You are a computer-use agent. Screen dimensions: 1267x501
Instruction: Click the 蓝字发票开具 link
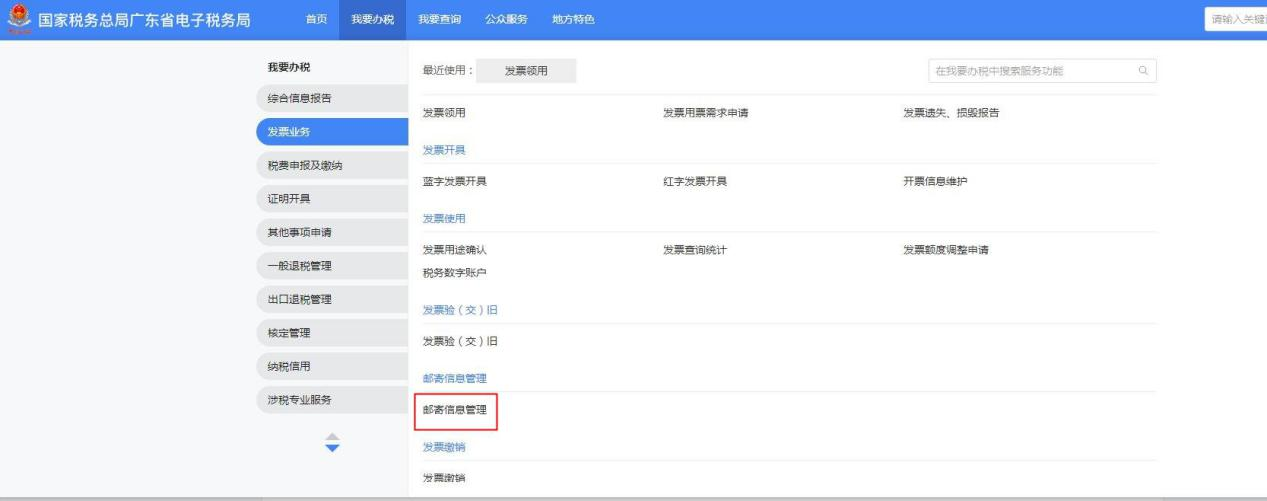coord(455,181)
